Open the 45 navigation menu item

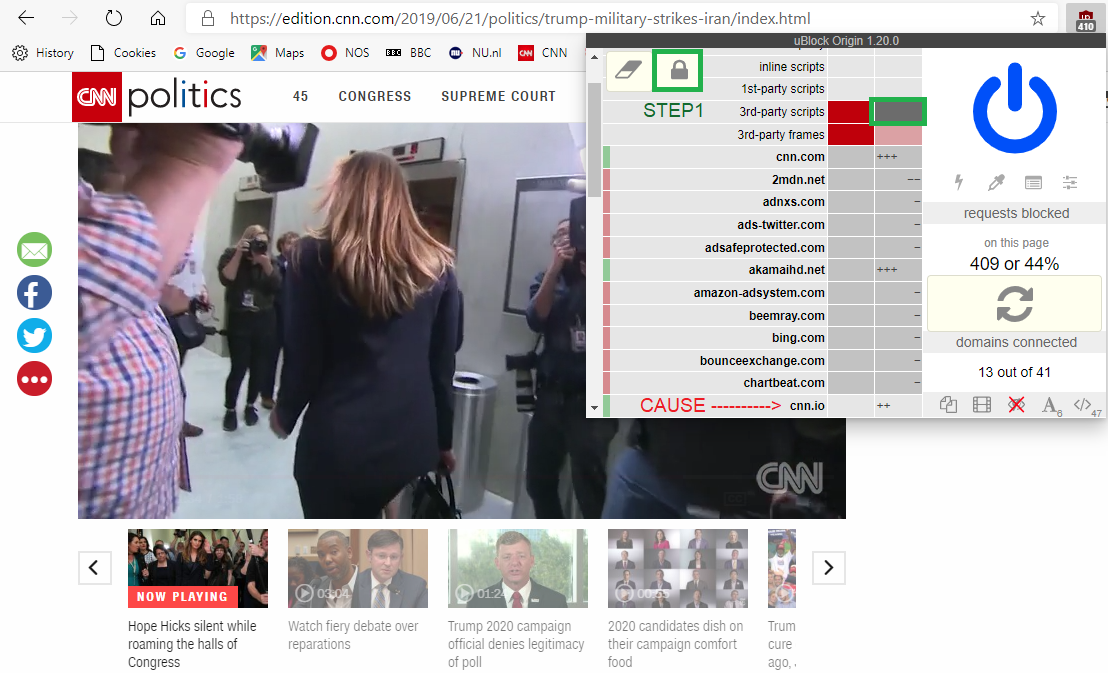[300, 96]
